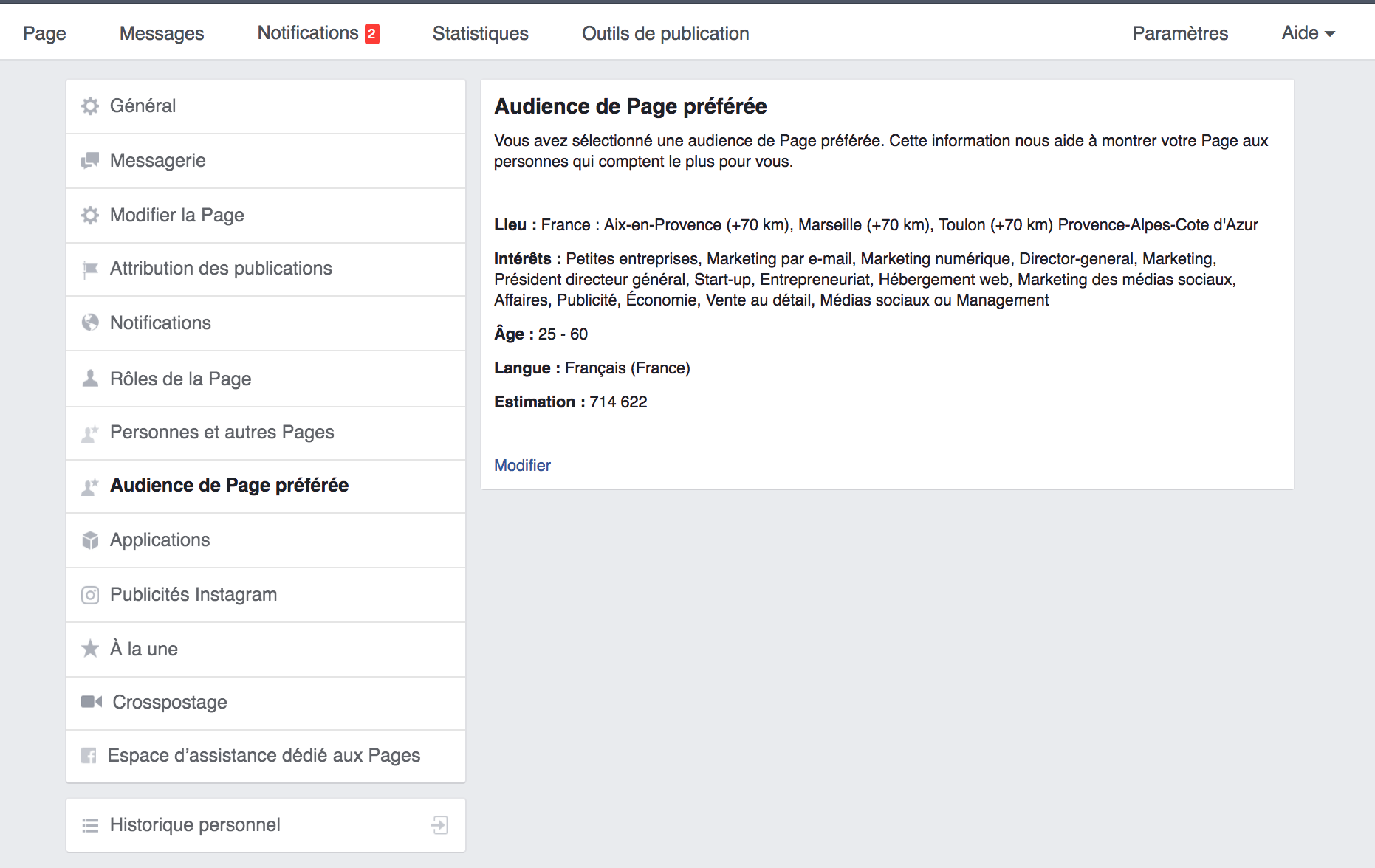Click the video camera icon beside Crosspostage
This screenshot has width=1375, height=868.
[92, 702]
